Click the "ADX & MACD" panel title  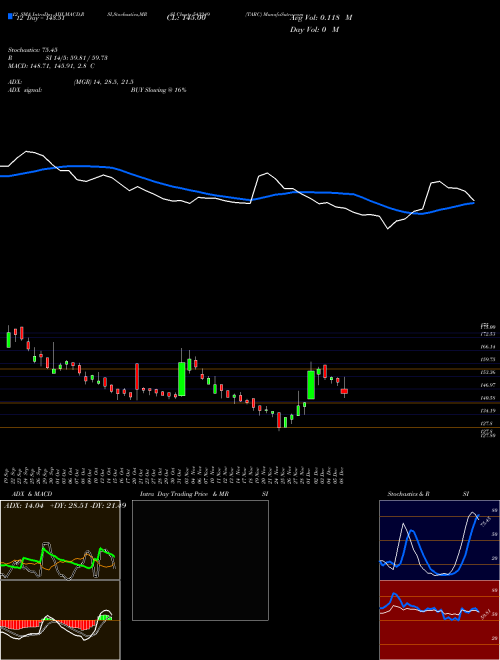click(32, 494)
